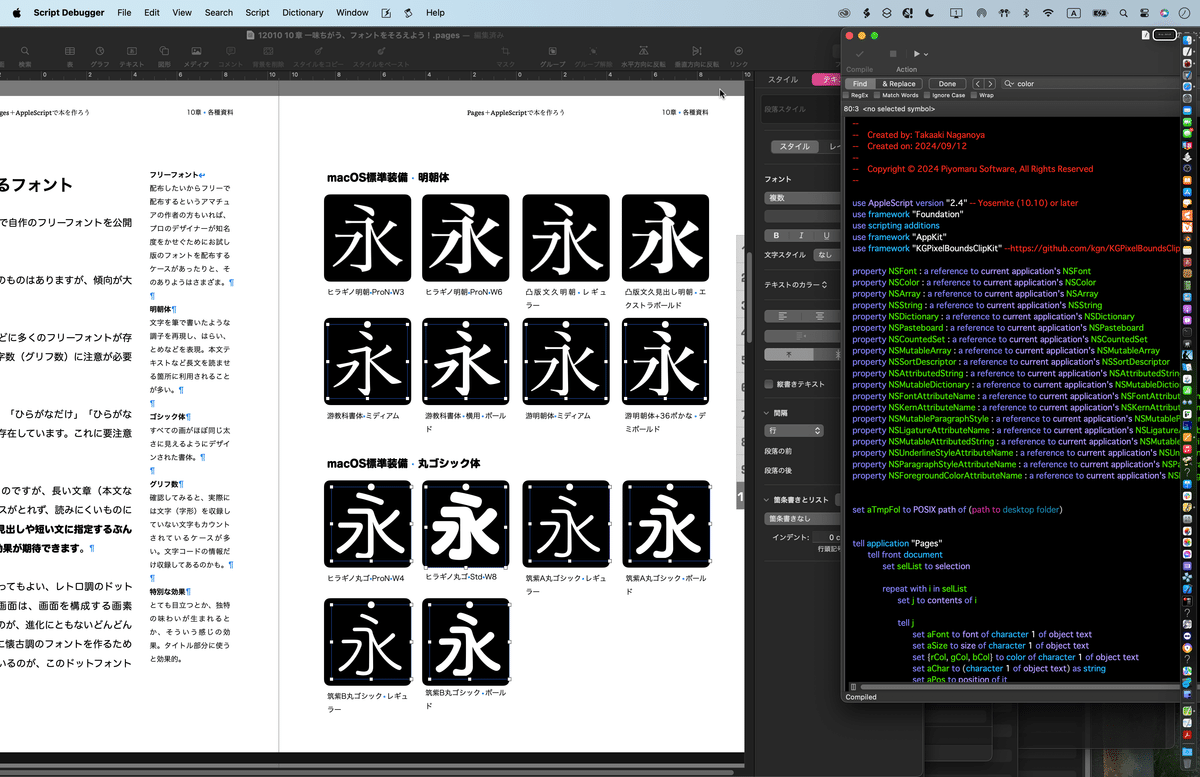This screenshot has height=777, width=1200.
Task: Click the flip horizontally toolbar icon
Action: click(x=644, y=50)
